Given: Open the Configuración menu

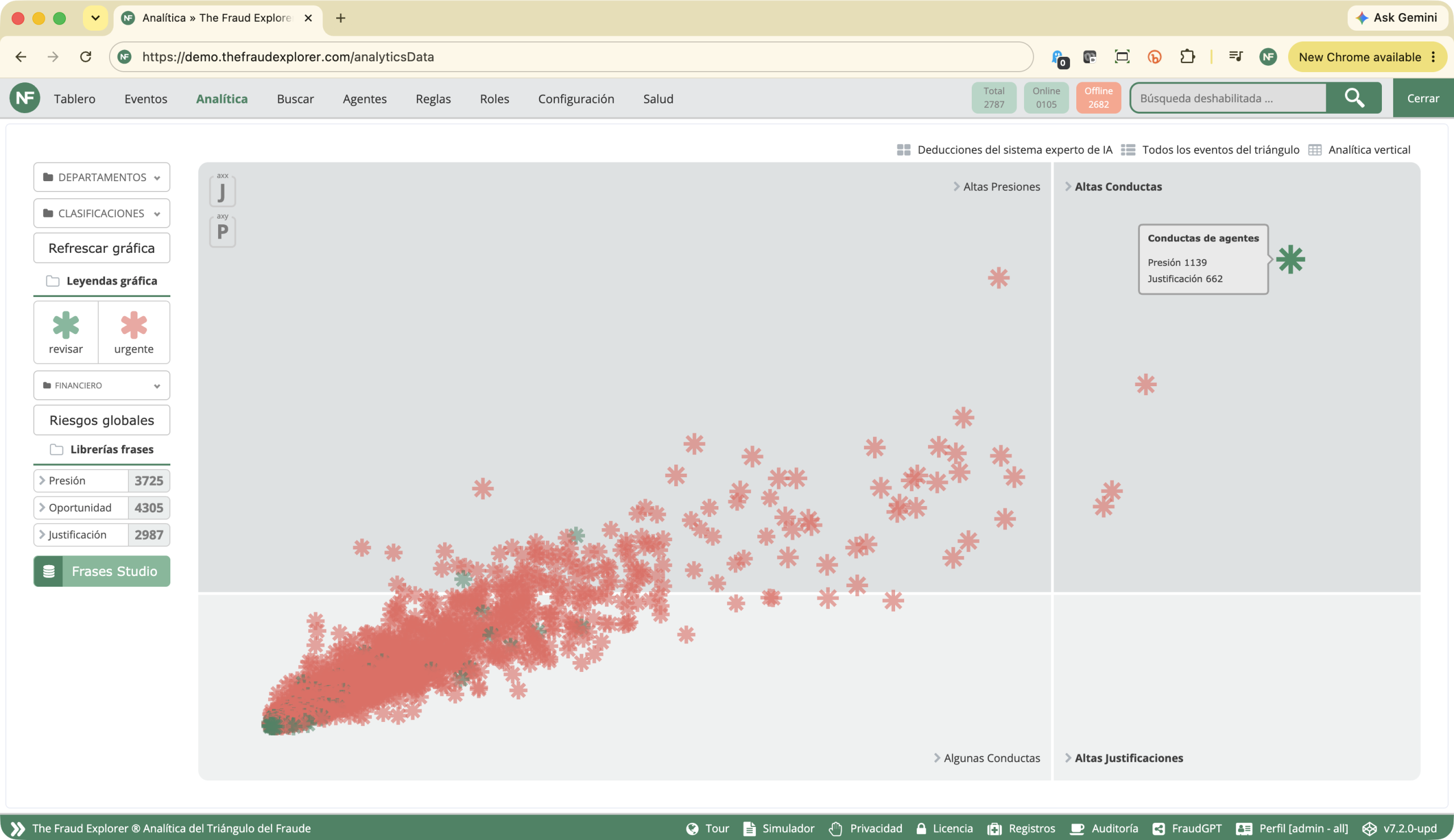Looking at the screenshot, I should tap(576, 99).
